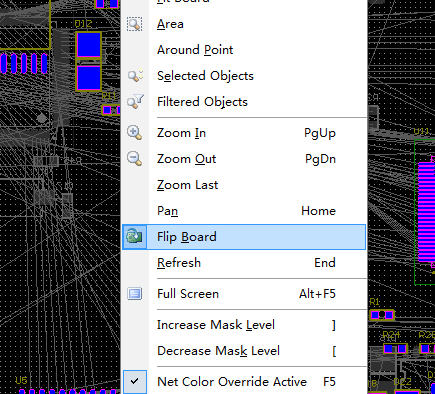Select Decrease Mask Level entry
The image size is (435, 394).
coord(244,351)
